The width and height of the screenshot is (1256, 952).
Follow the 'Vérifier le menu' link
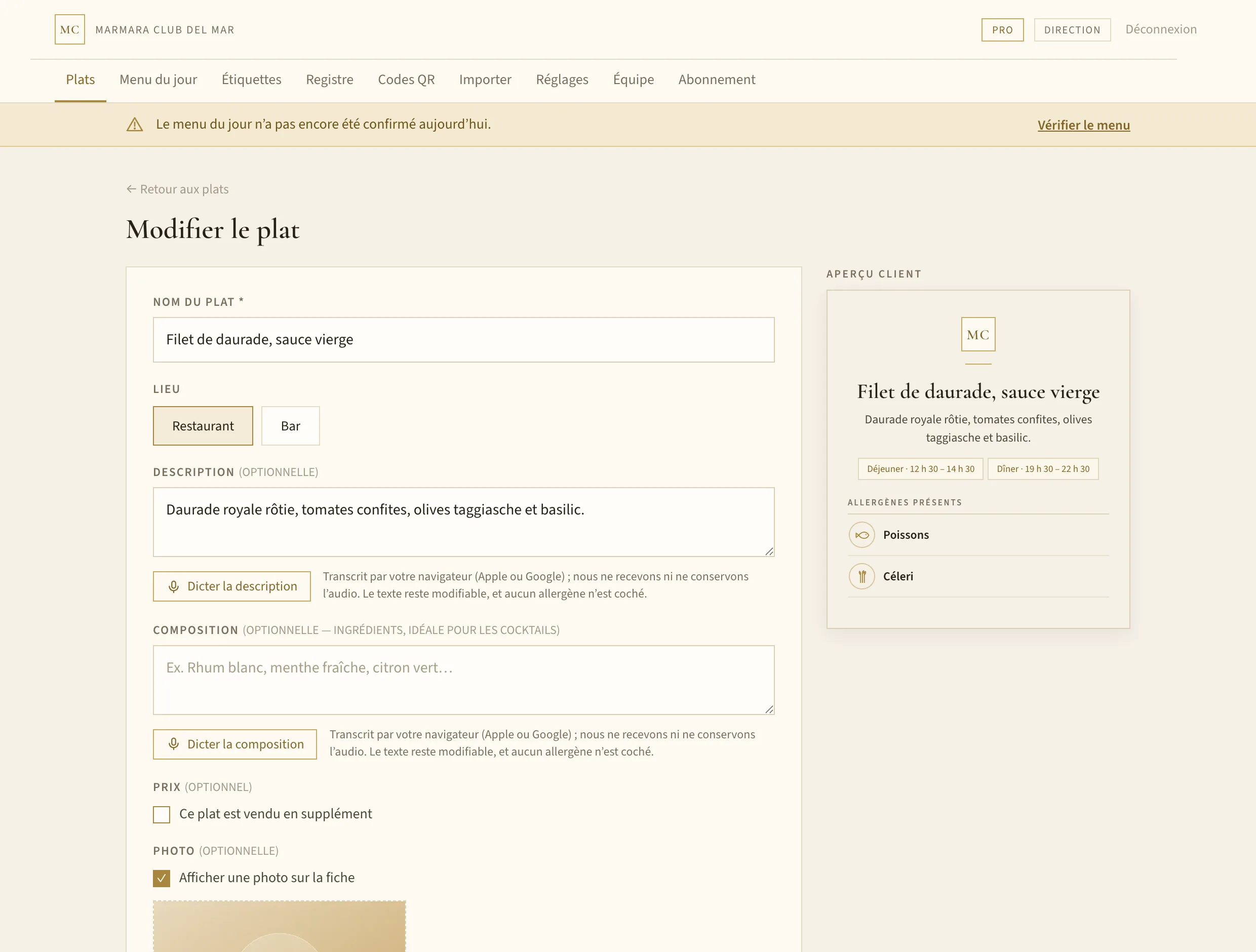point(1084,125)
